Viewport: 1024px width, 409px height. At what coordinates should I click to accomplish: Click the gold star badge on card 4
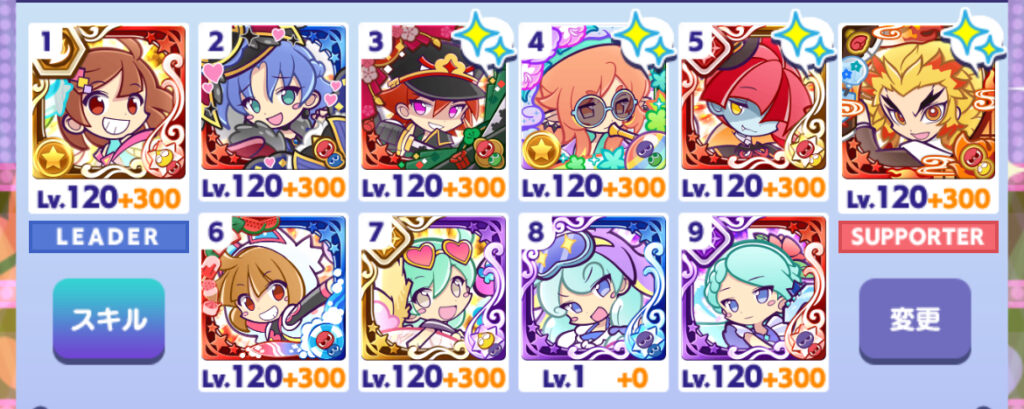point(541,150)
